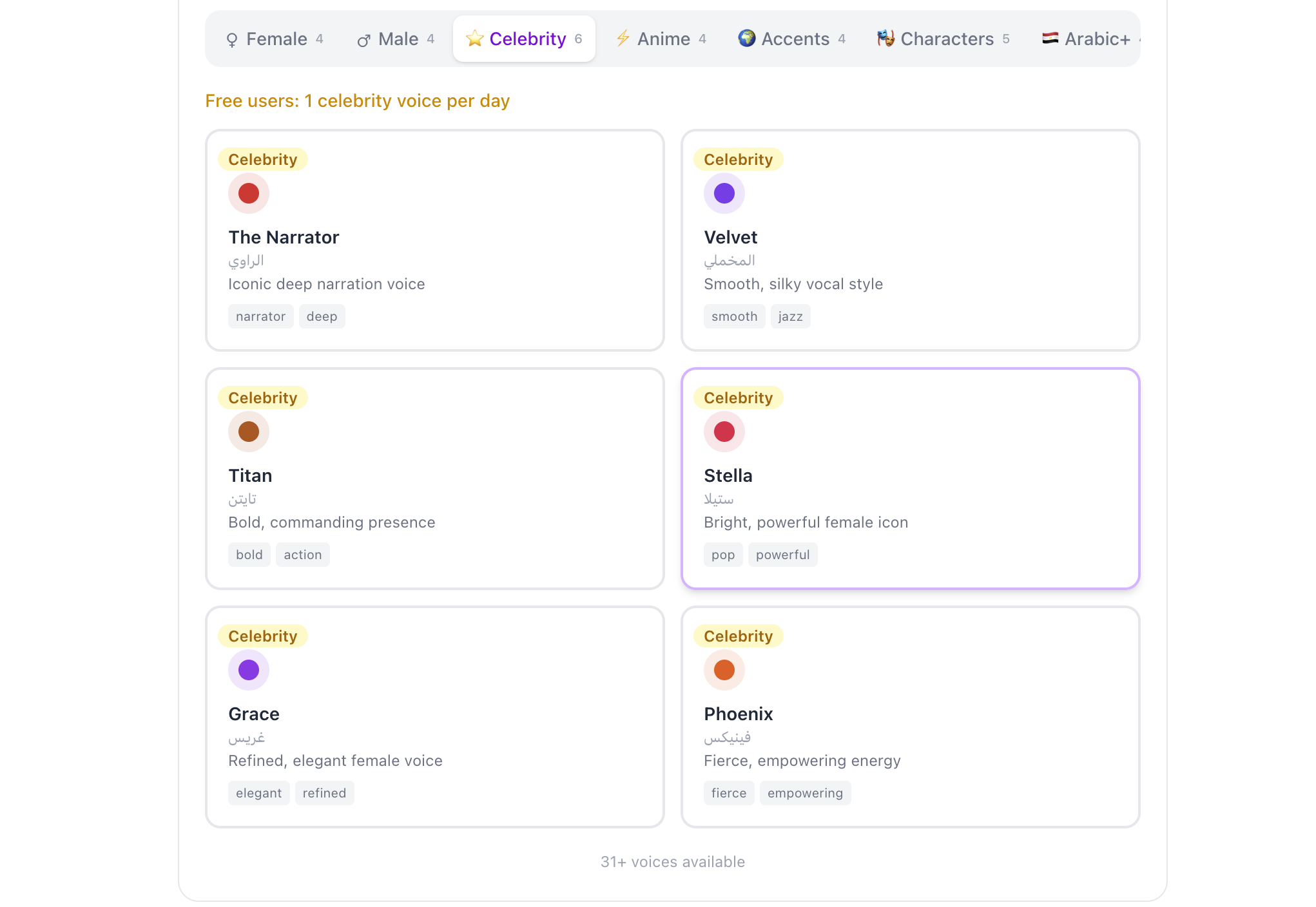Switch to the Anime voices tab
The image size is (1316, 907).
[x=661, y=39]
